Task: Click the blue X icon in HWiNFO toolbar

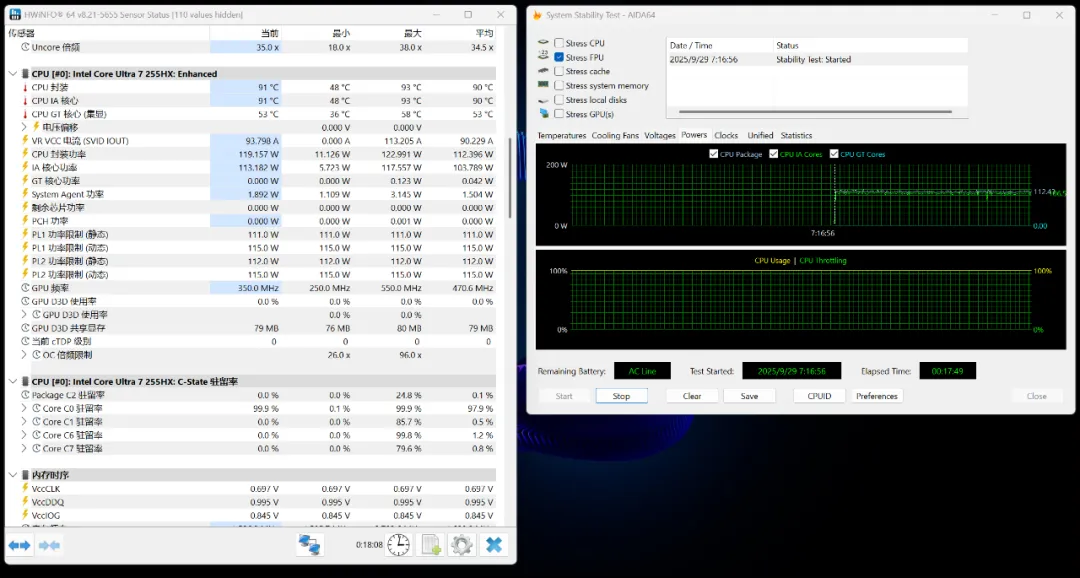Action: click(x=494, y=545)
